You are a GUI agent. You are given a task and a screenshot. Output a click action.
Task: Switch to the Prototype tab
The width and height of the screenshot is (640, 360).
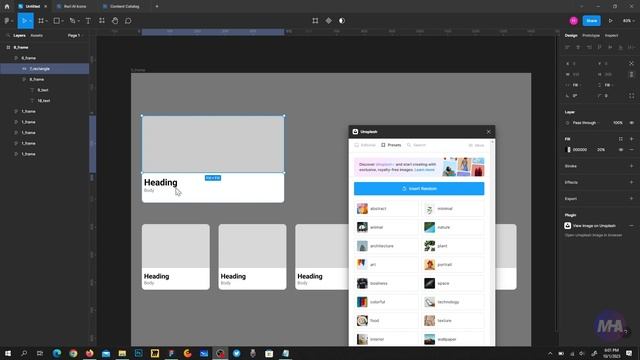(x=591, y=36)
